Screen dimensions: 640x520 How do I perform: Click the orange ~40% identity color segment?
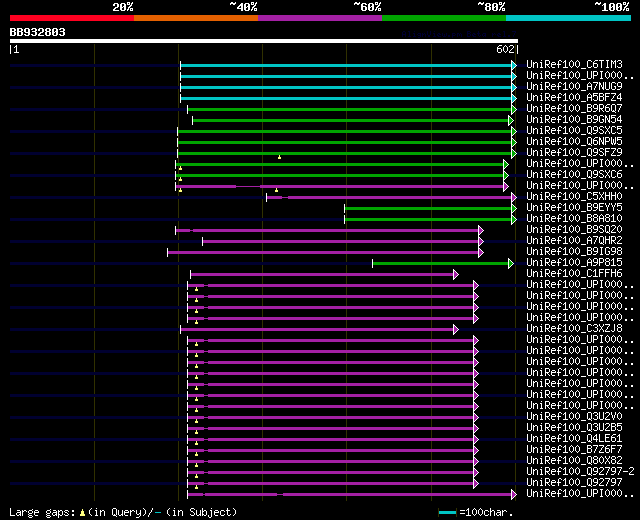(196, 18)
